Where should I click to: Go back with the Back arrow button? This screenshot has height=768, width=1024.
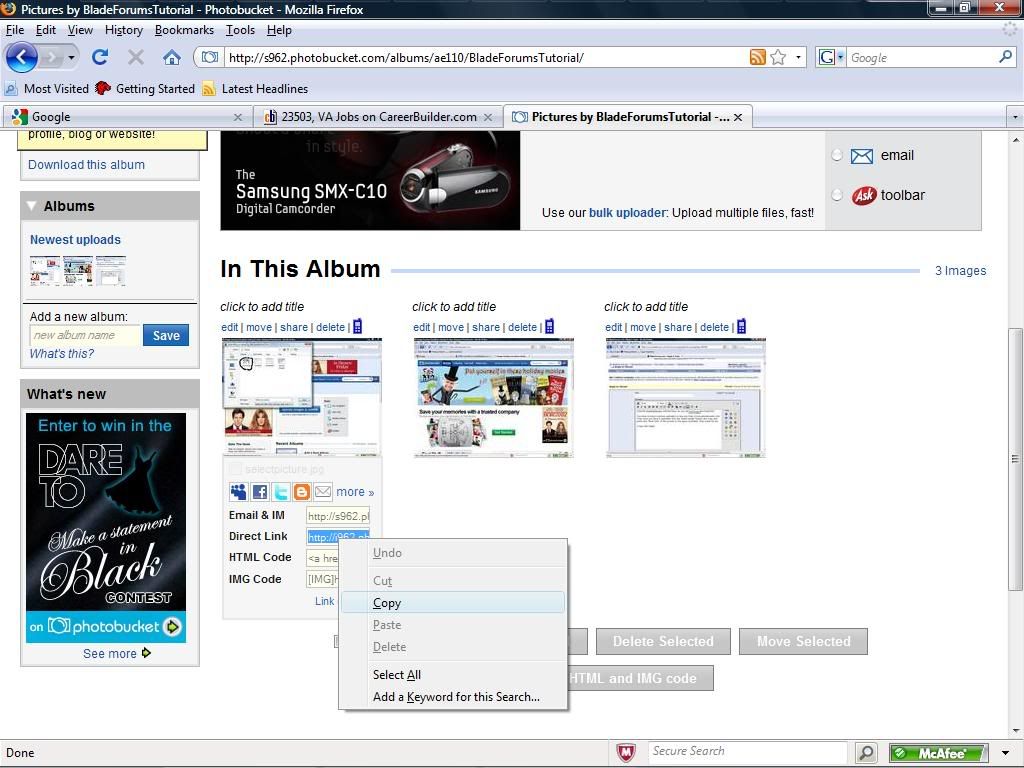[22, 57]
